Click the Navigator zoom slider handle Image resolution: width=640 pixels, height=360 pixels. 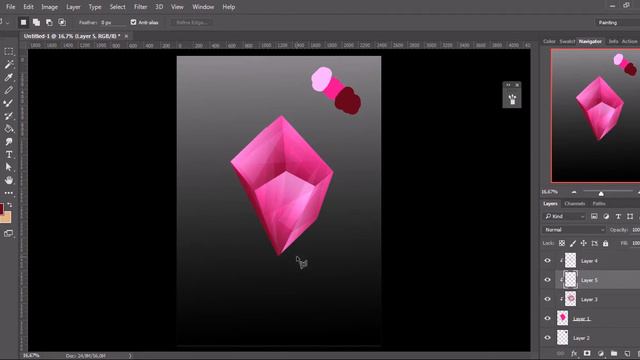pyautogui.click(x=601, y=193)
